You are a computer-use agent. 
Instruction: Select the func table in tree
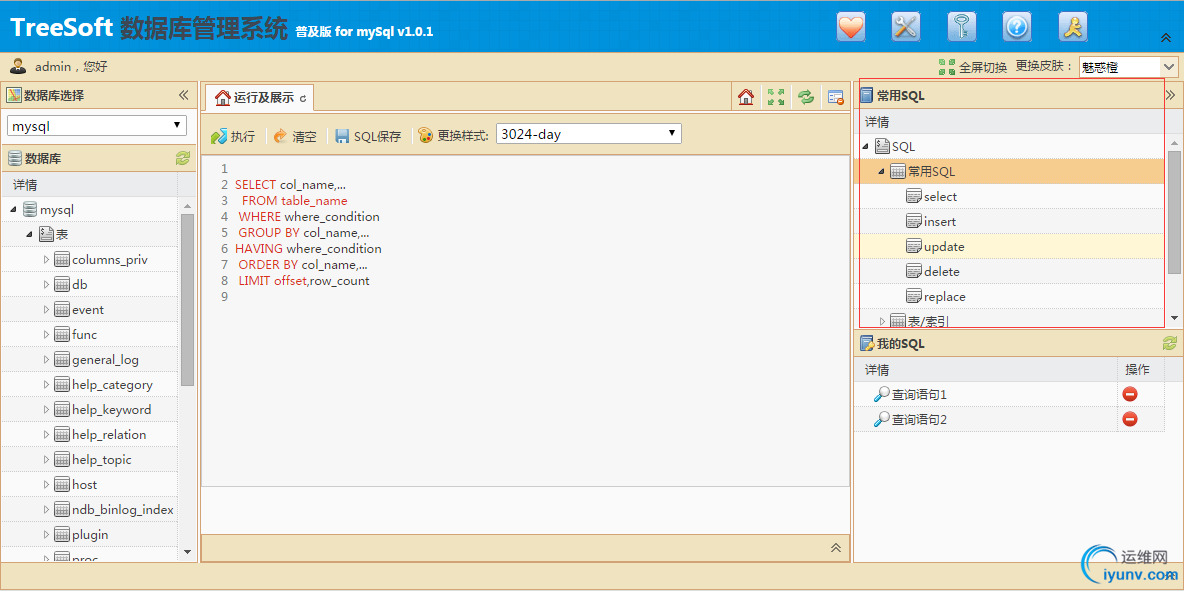[x=85, y=334]
